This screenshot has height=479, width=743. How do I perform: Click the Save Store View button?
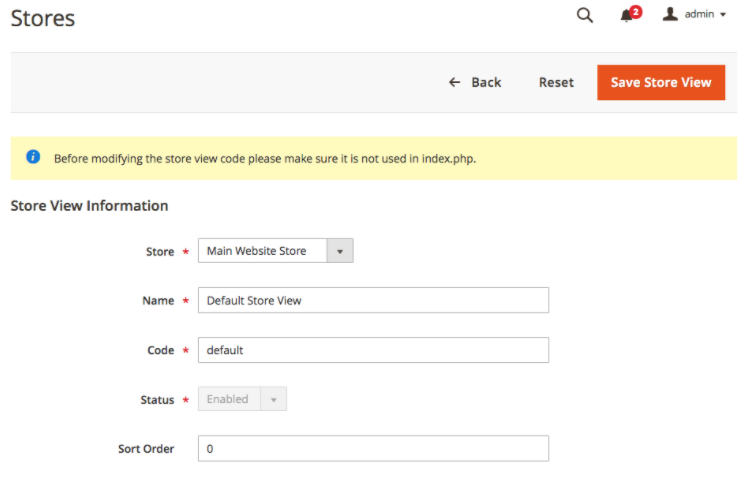[660, 82]
